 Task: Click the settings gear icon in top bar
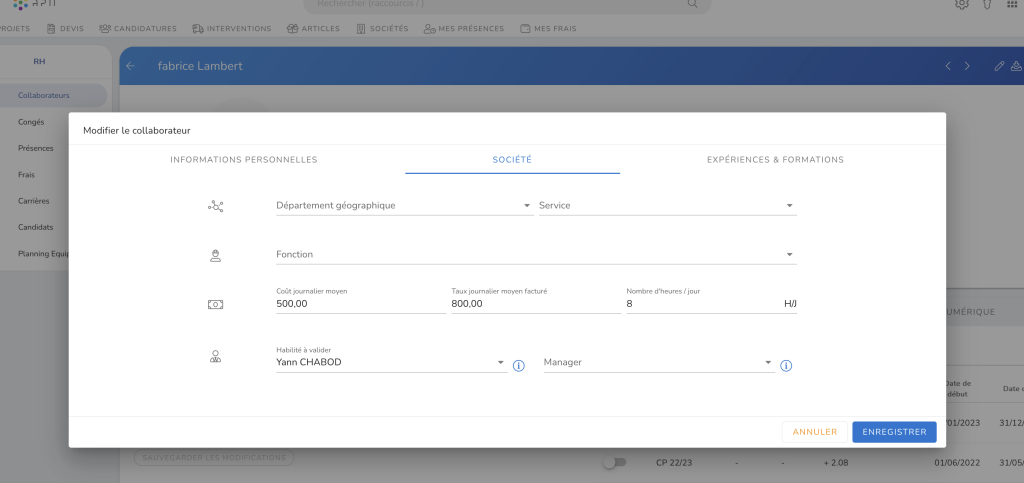pyautogui.click(x=962, y=4)
